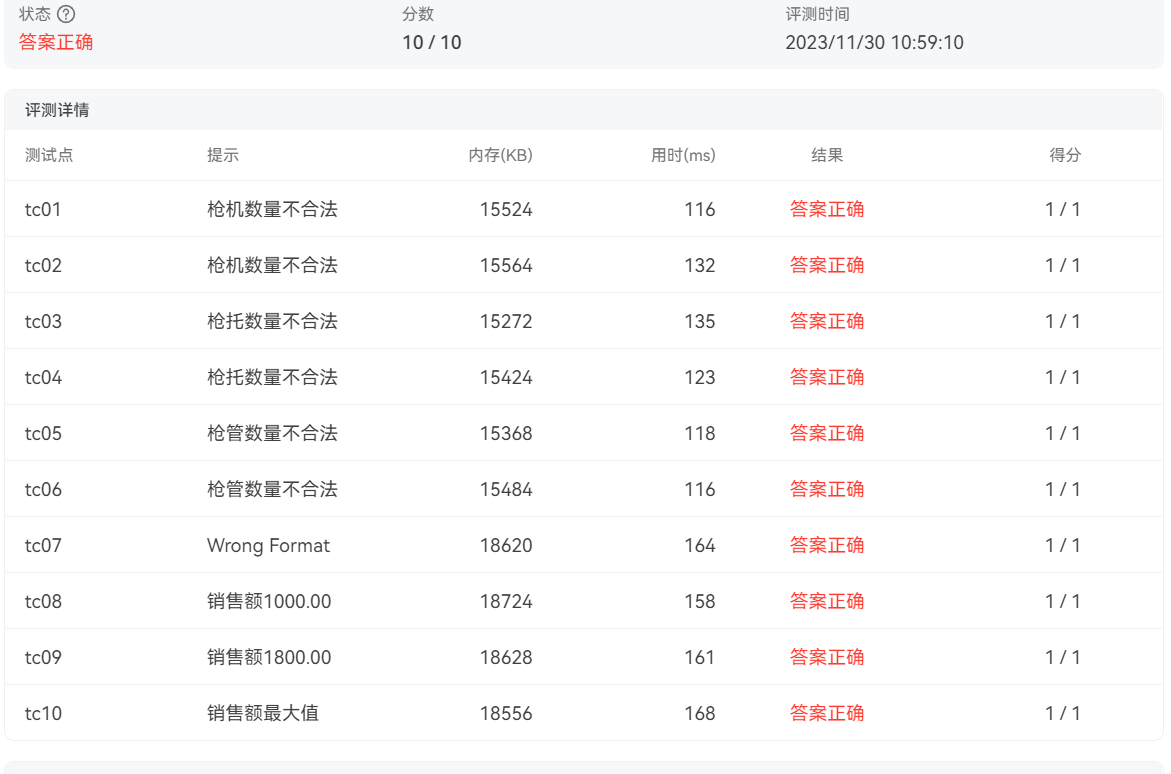Click the tc05 答案正确 result
Screen dimensions: 1171x774
pyautogui.click(x=827, y=433)
